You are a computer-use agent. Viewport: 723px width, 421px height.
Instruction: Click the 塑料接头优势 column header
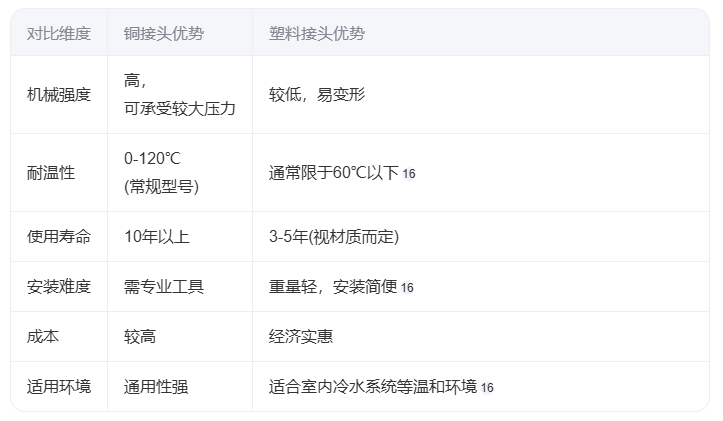[x=317, y=34]
